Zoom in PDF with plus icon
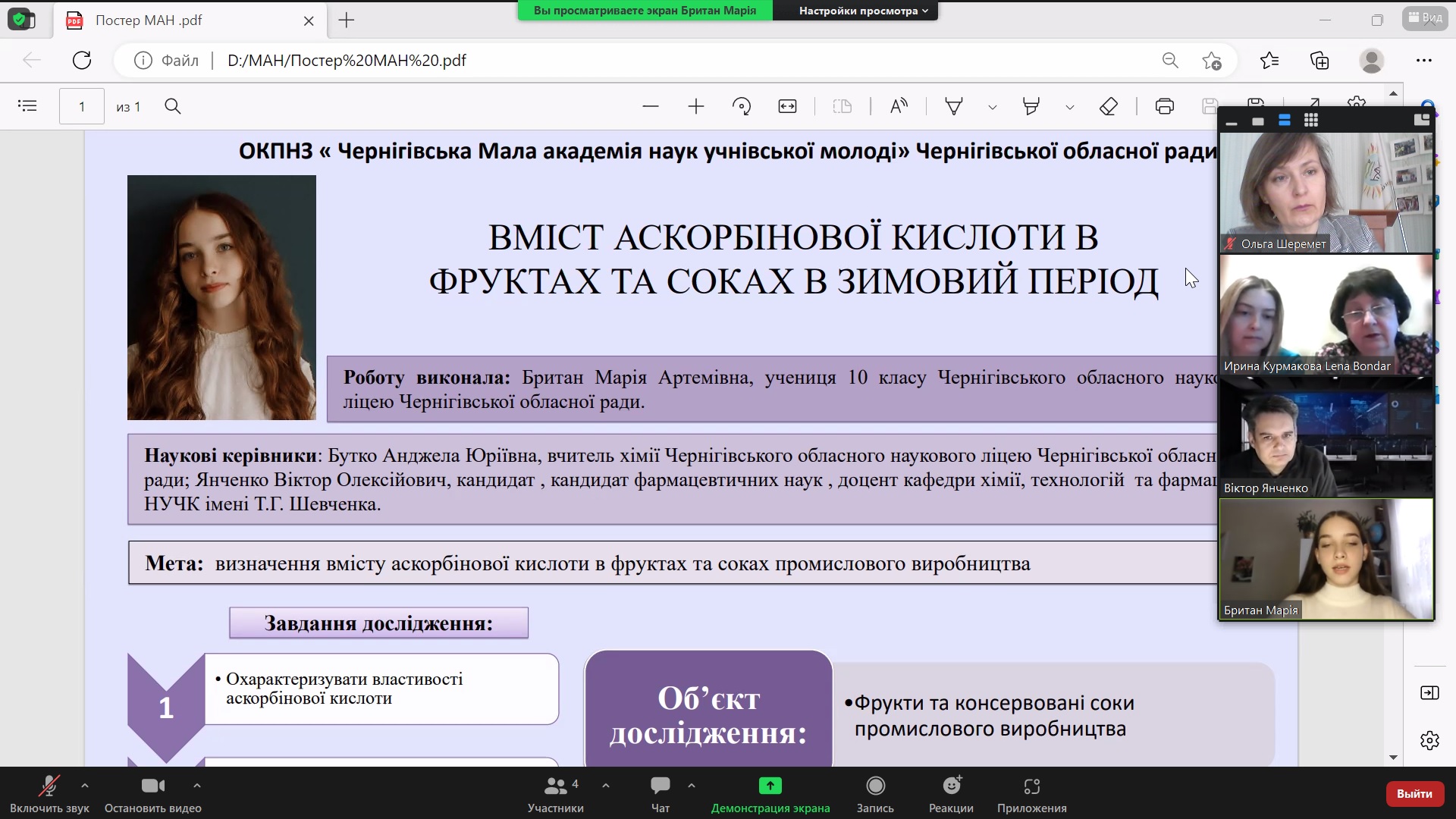Viewport: 1456px width, 819px height. [x=695, y=106]
